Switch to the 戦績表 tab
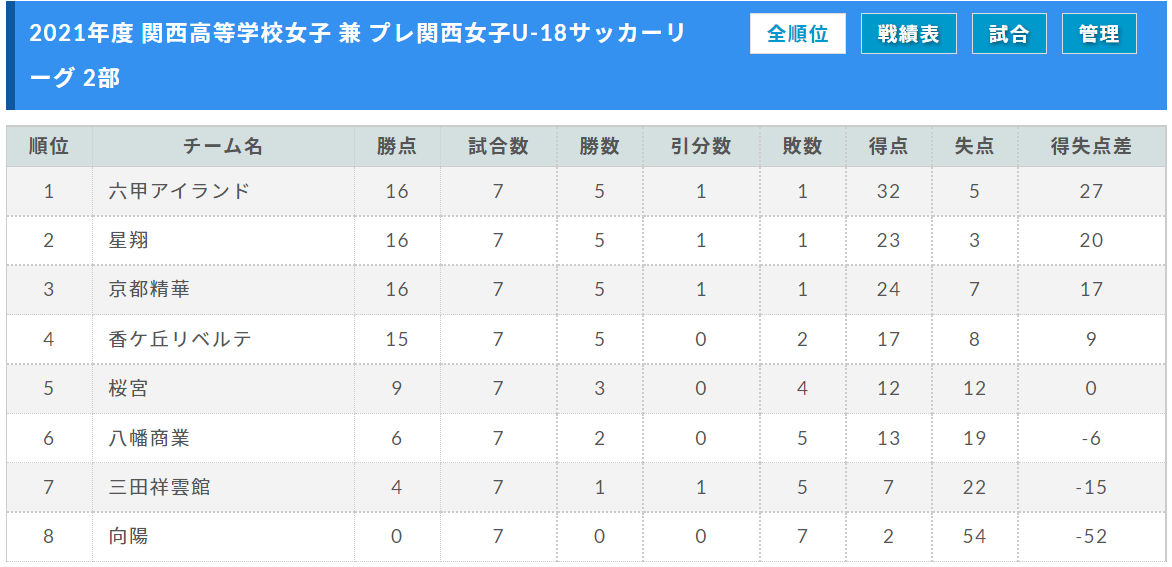1172x567 pixels. point(909,34)
